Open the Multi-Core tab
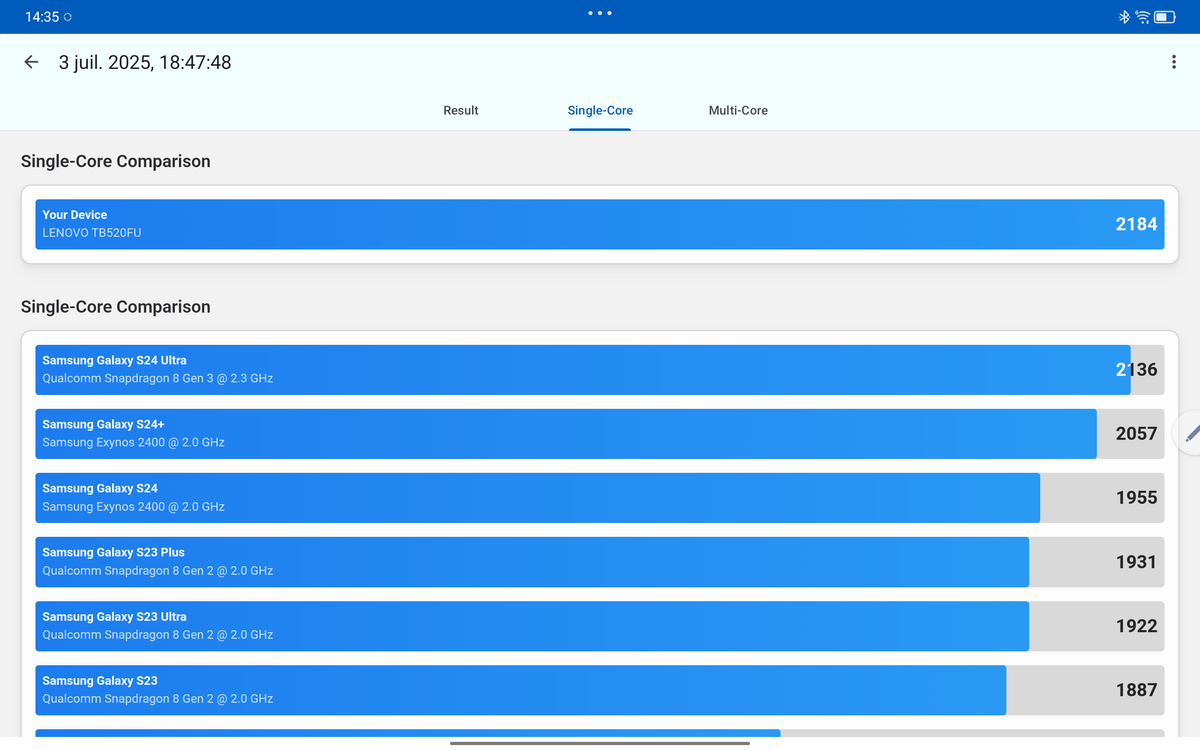The width and height of the screenshot is (1200, 750). click(738, 110)
